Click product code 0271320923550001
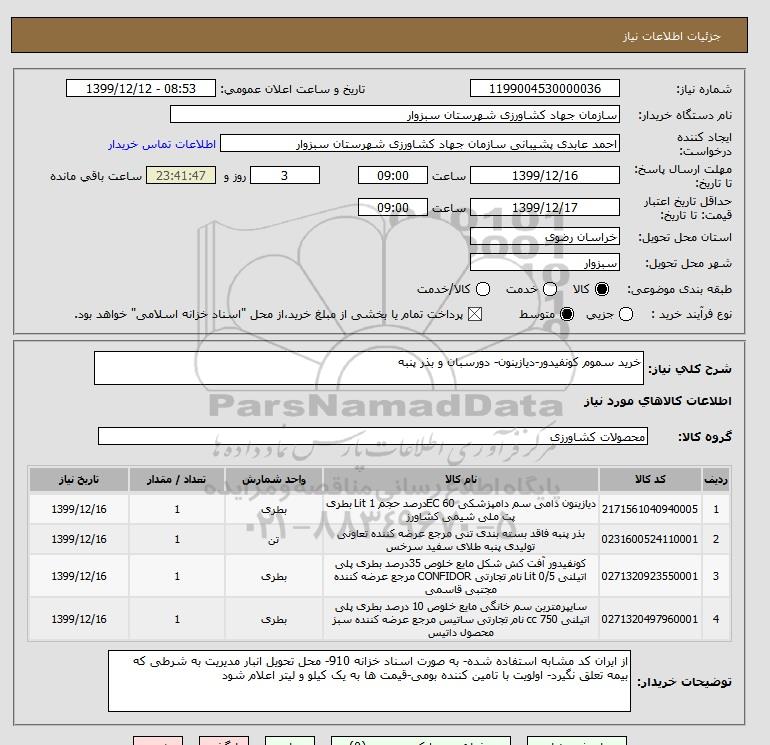The width and height of the screenshot is (770, 745). (x=650, y=576)
